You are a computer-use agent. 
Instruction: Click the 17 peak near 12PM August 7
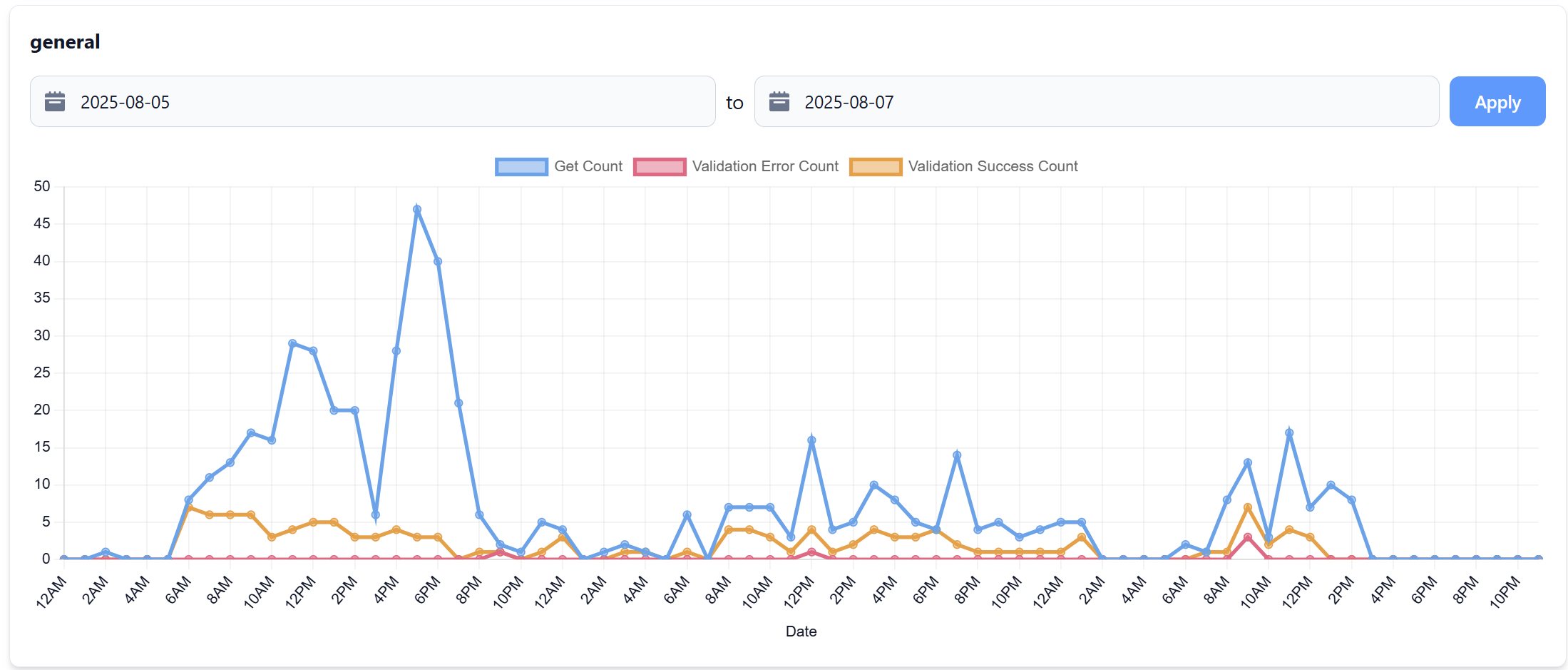pos(1288,432)
